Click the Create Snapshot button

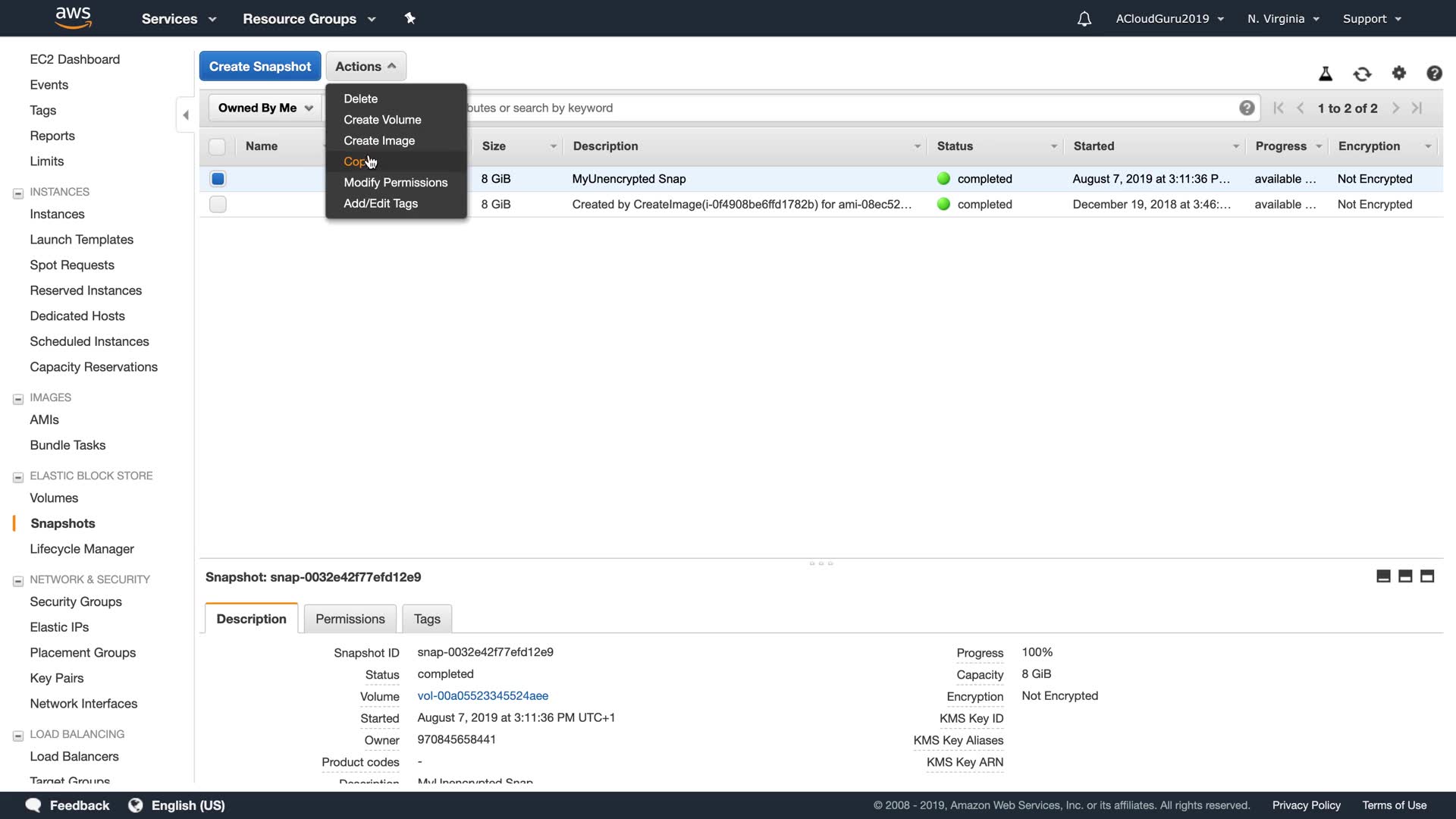(x=259, y=66)
